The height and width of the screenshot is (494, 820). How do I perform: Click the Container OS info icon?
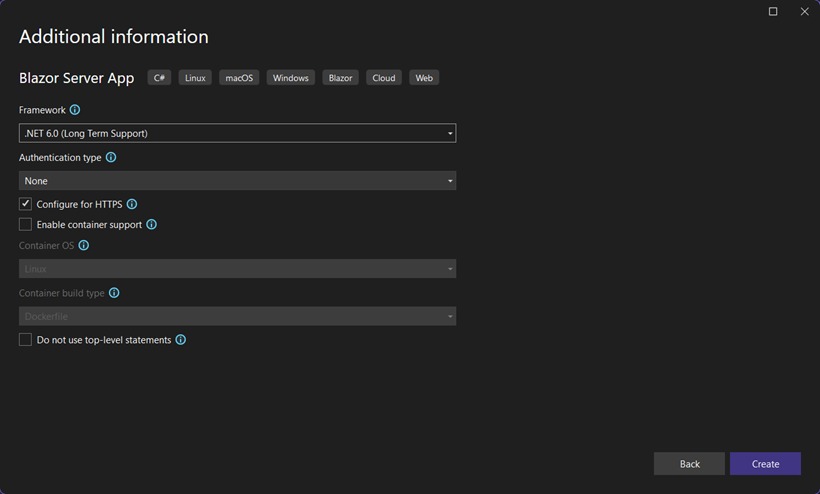[84, 245]
